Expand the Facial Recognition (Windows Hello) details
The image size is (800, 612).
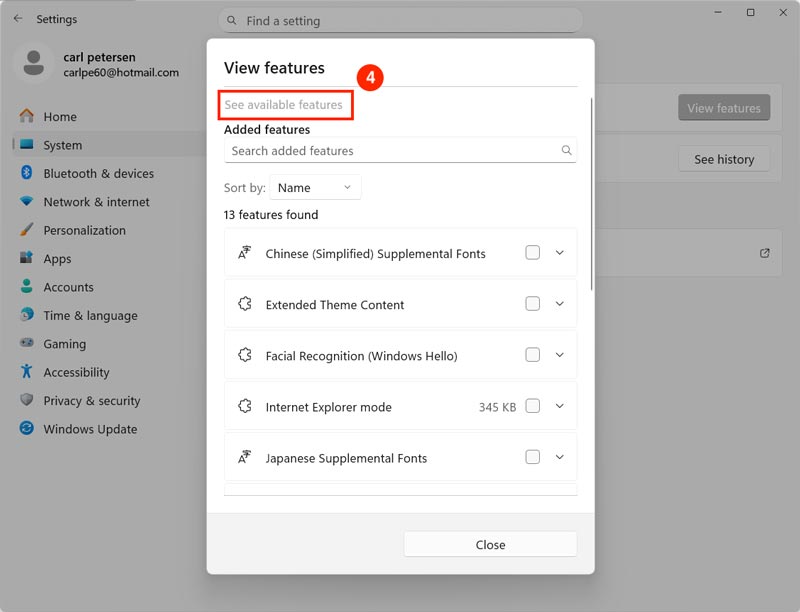[560, 355]
